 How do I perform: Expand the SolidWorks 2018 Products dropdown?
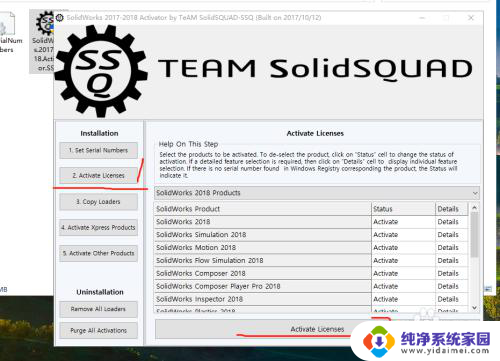tap(317, 193)
